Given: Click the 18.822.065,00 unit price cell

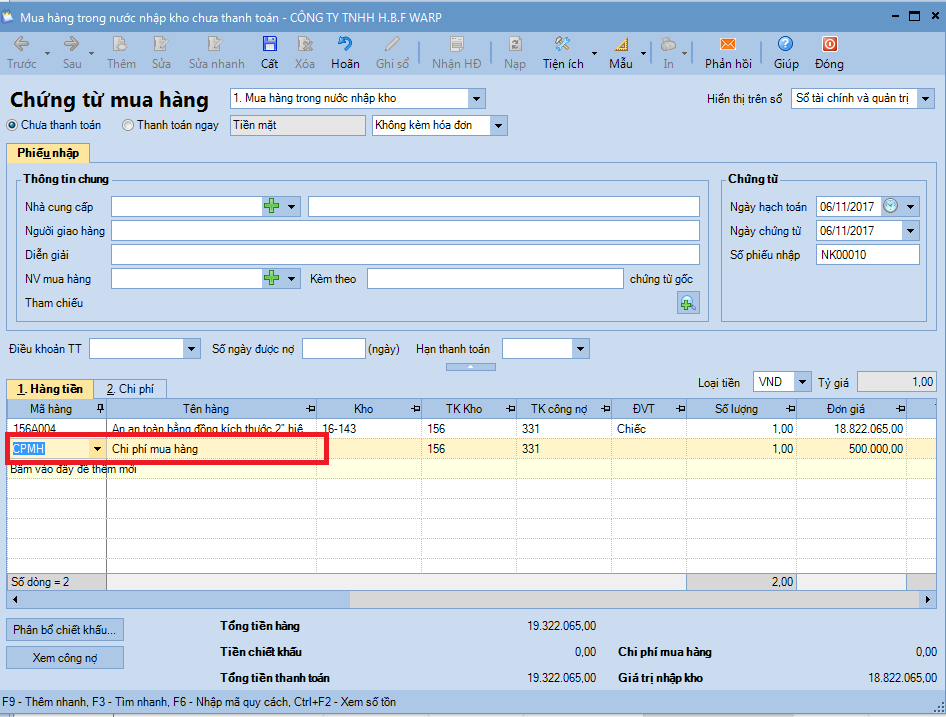Looking at the screenshot, I should click(851, 429).
